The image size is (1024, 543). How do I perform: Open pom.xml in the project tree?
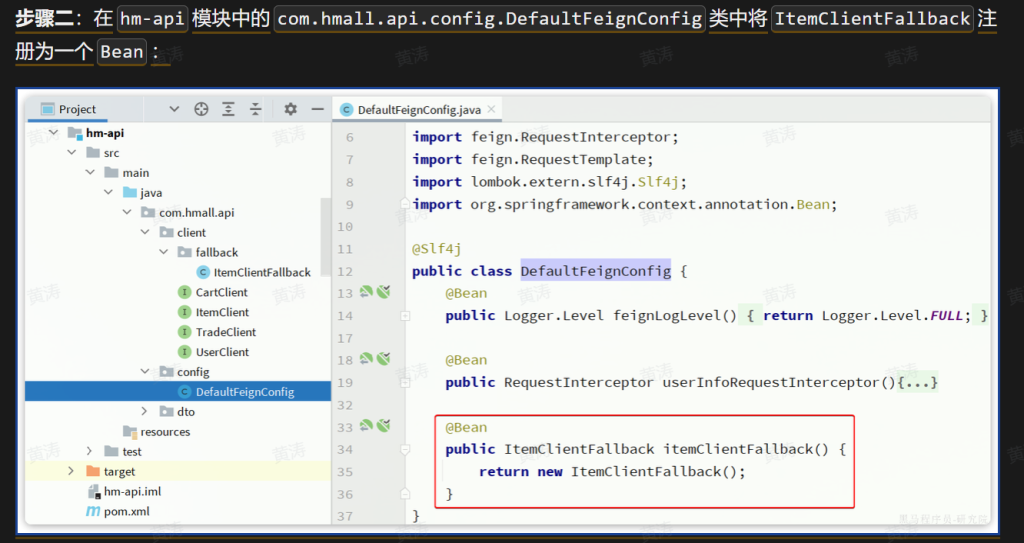point(126,511)
